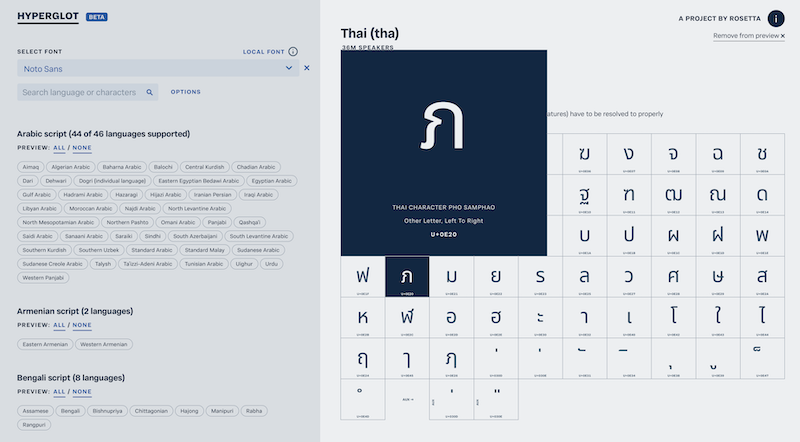This screenshot has height=442, width=800.
Task: Preview all Arabic script languages
Action: click(x=59, y=148)
